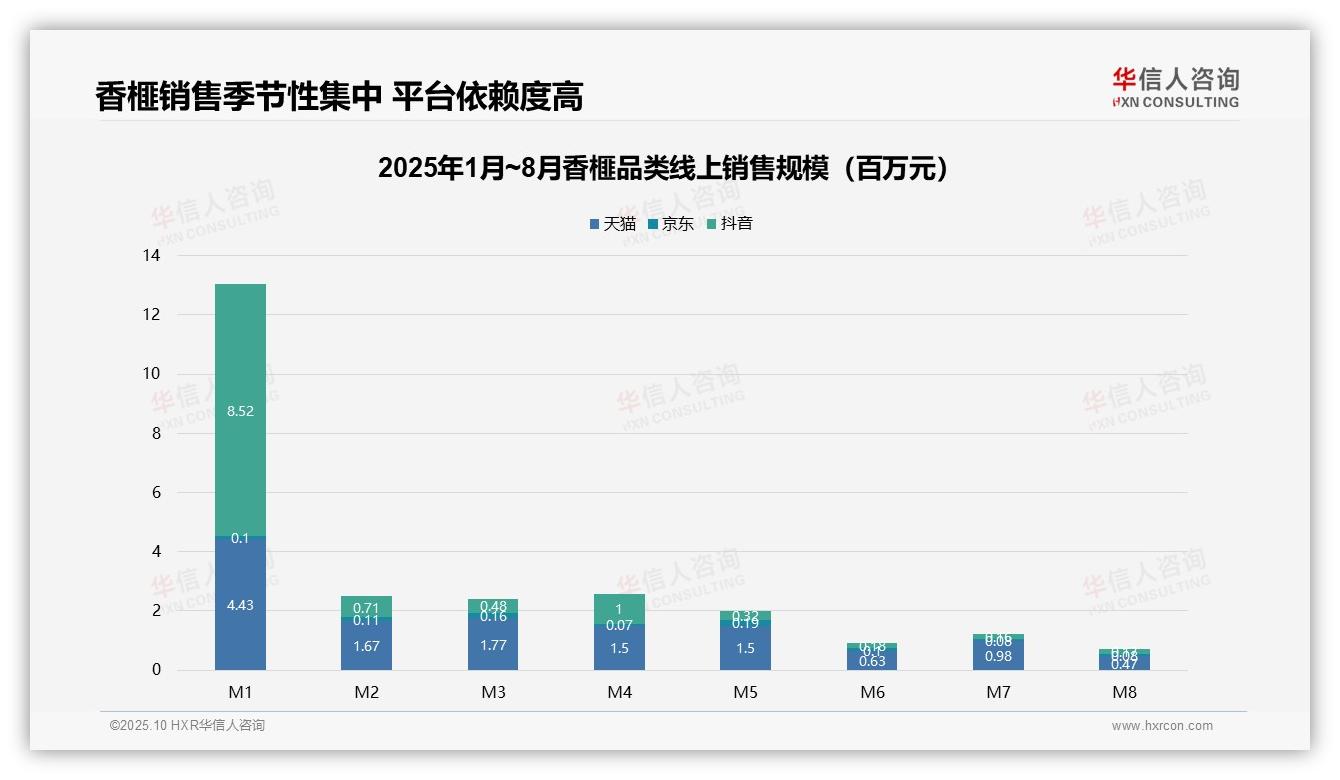Expand details for the M1 bar
This screenshot has width=1340, height=780.
[240, 475]
